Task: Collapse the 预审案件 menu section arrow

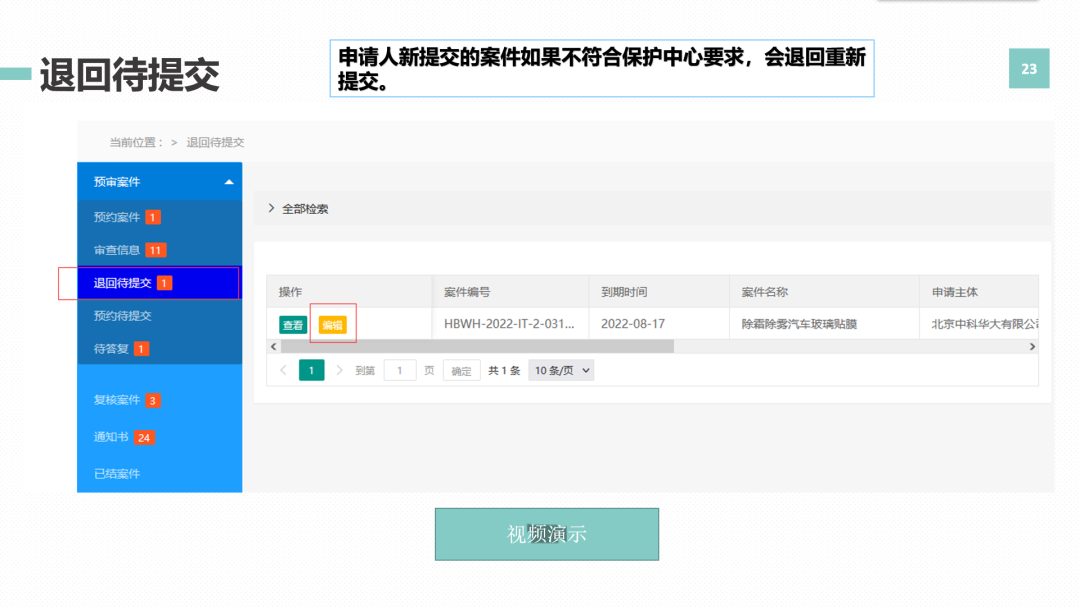Action: 229,182
